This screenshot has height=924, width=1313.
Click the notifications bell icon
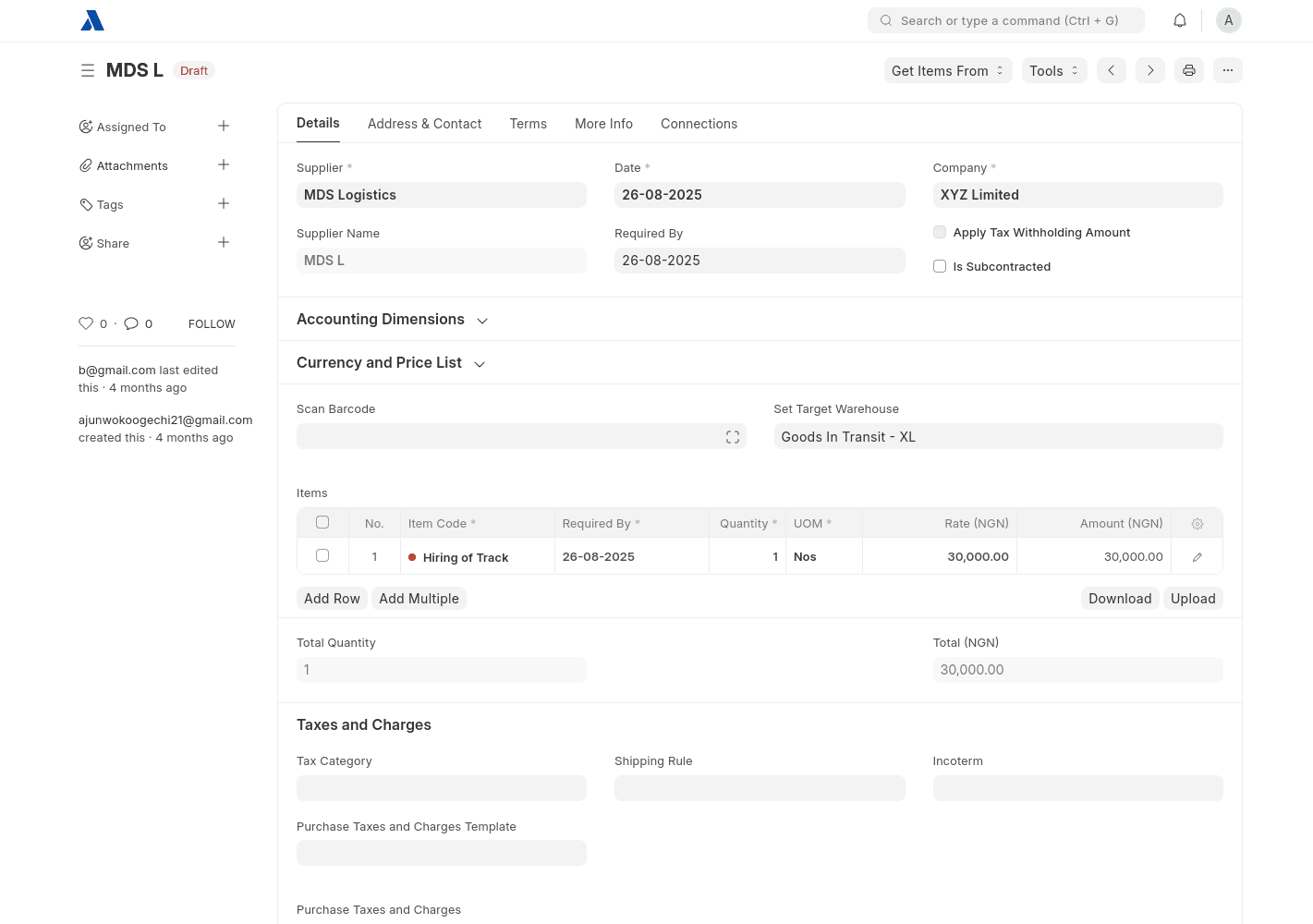(x=1180, y=20)
